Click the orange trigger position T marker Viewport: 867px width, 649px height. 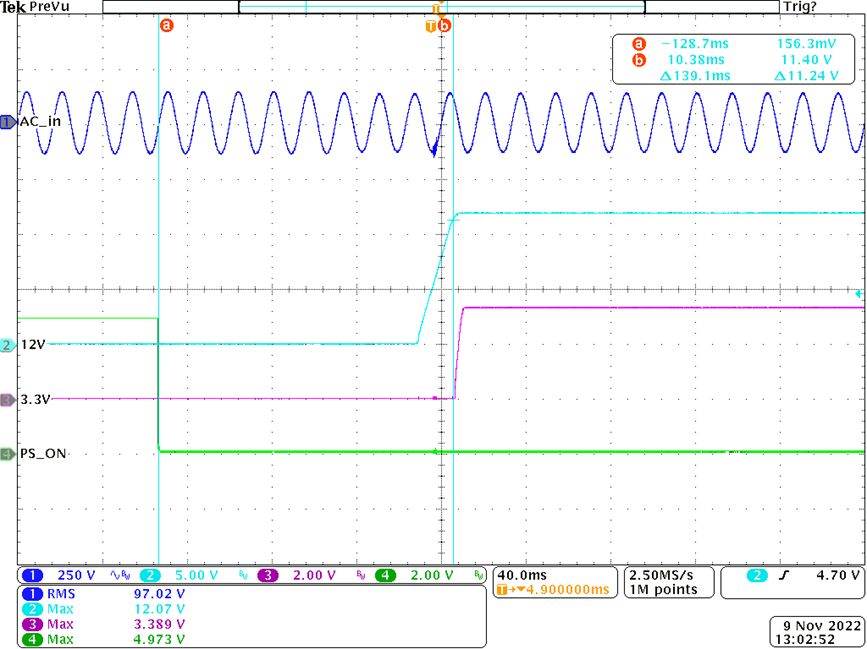tap(432, 25)
